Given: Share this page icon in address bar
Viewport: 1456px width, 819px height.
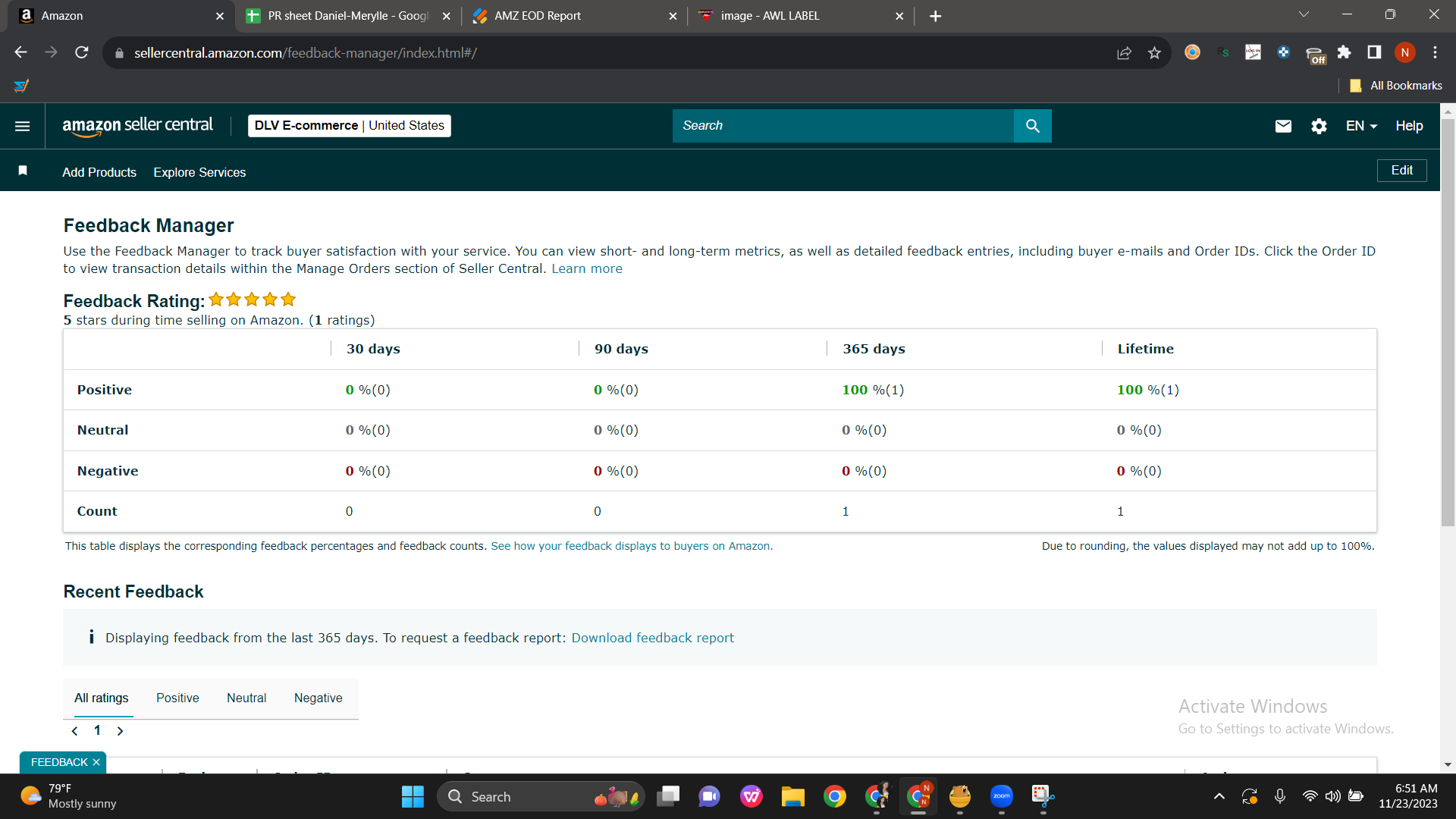Looking at the screenshot, I should pos(1124,52).
